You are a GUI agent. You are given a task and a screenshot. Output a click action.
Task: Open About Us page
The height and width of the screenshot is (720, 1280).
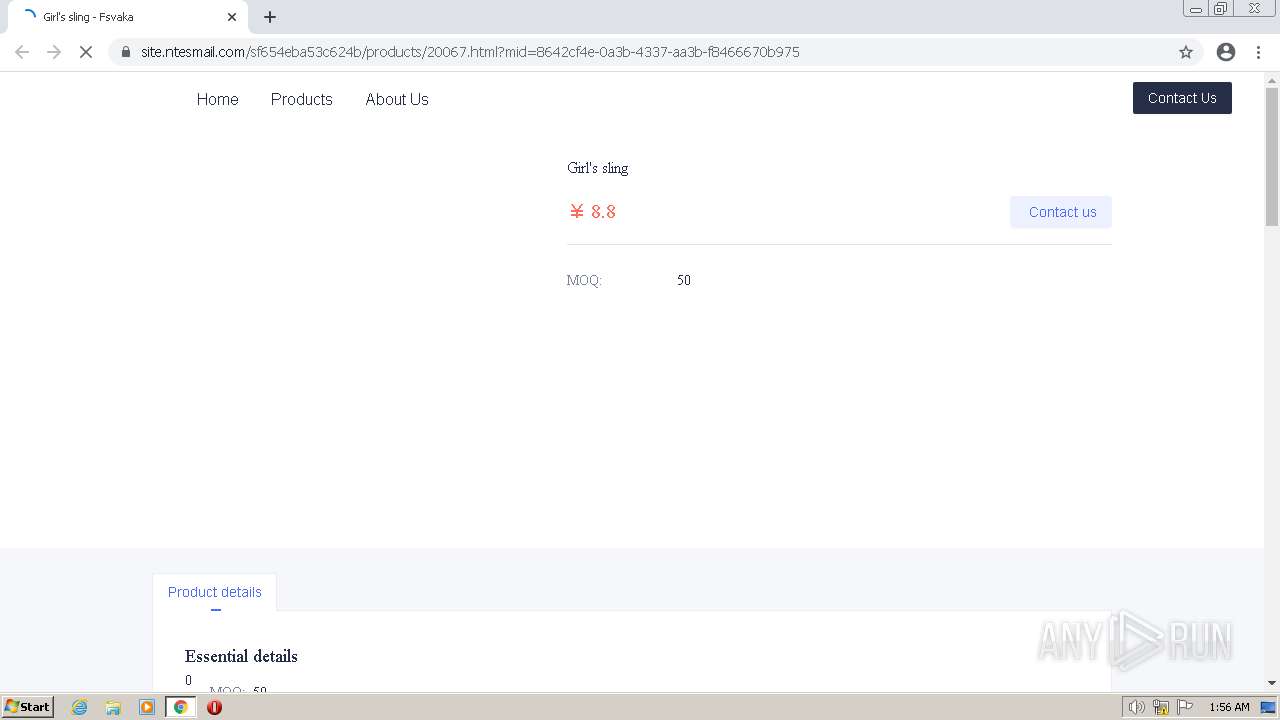(x=397, y=99)
